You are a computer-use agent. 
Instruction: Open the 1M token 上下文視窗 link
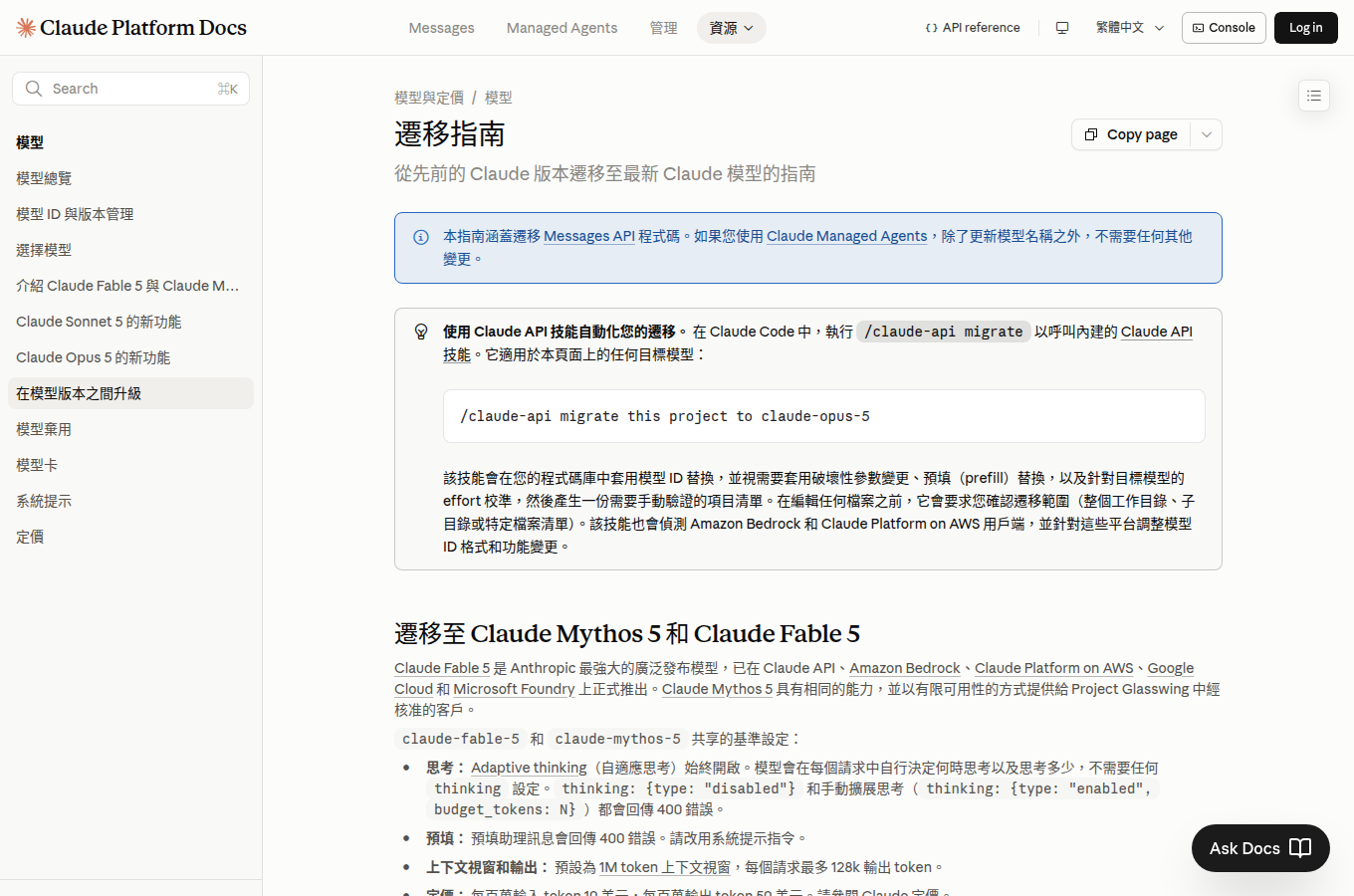[665, 867]
